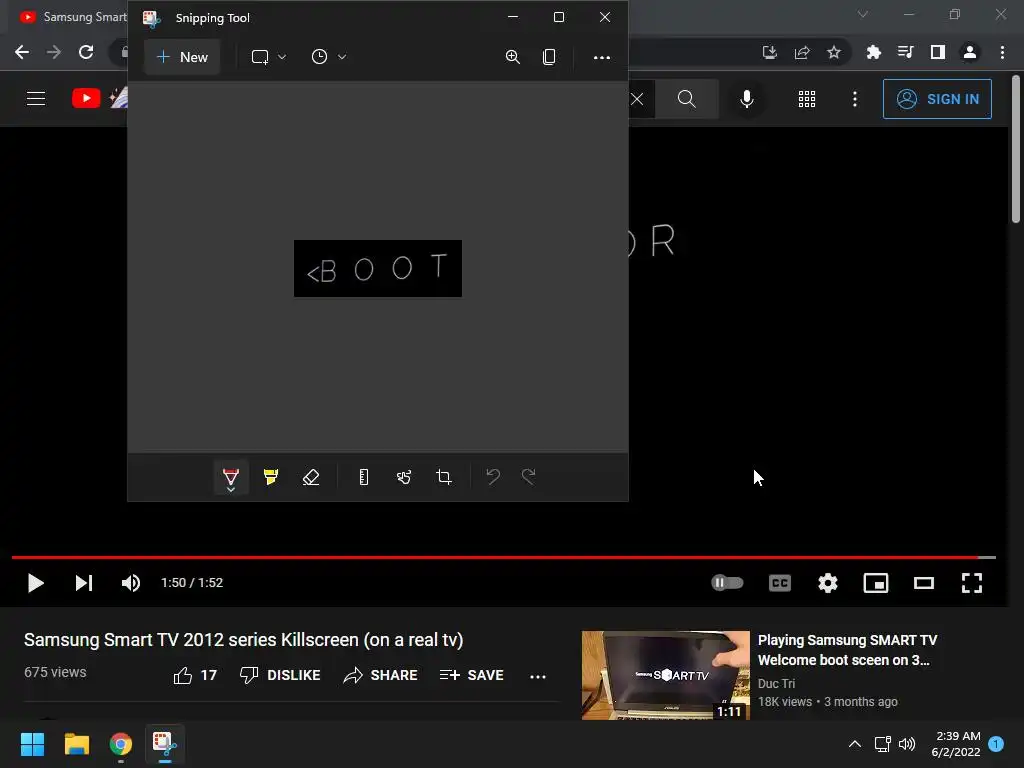This screenshot has height=768, width=1024.
Task: Click the DISLIKE button
Action: pos(280,675)
